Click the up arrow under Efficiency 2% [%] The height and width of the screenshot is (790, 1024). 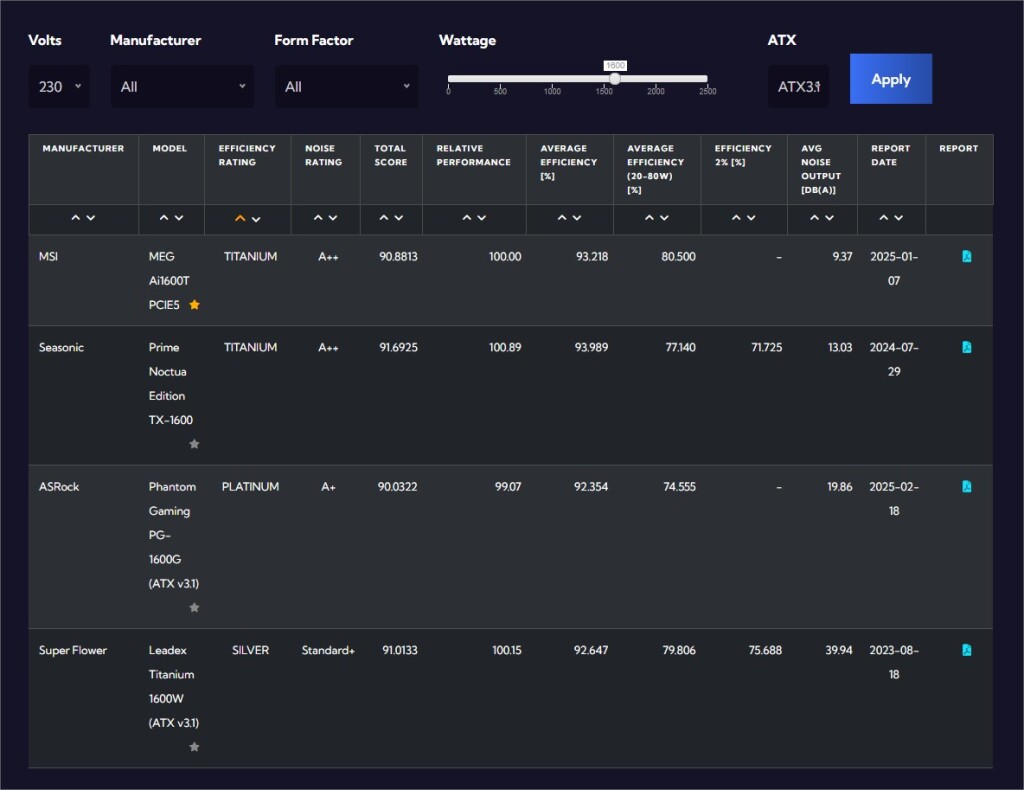click(x=736, y=218)
